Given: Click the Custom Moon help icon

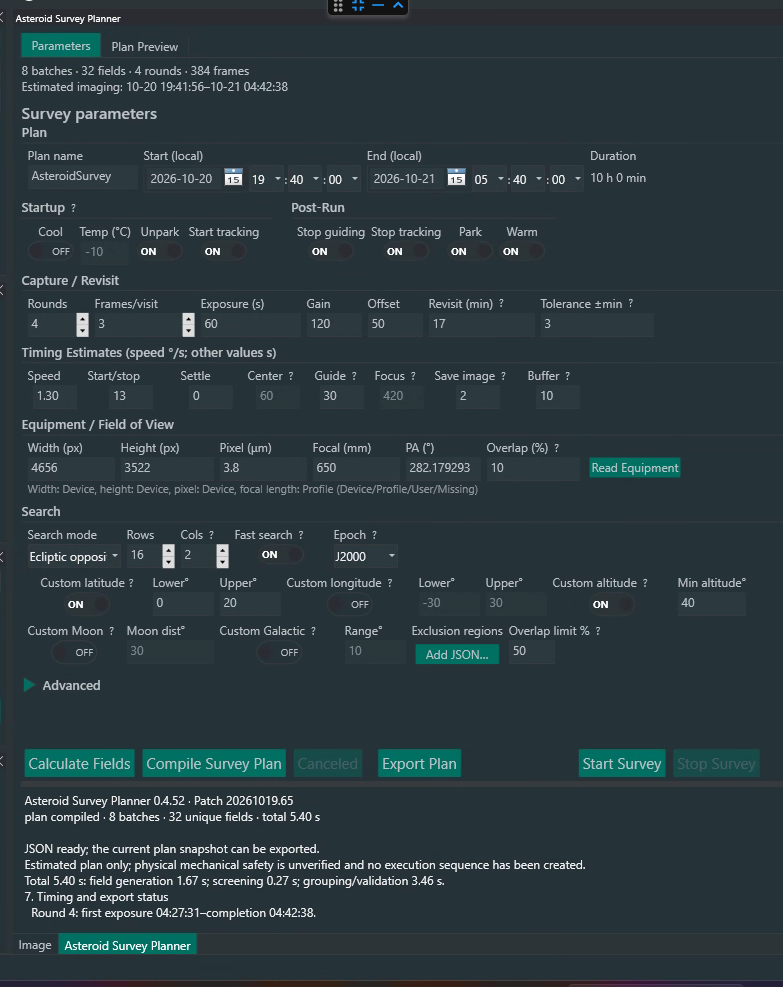Looking at the screenshot, I should tap(111, 631).
